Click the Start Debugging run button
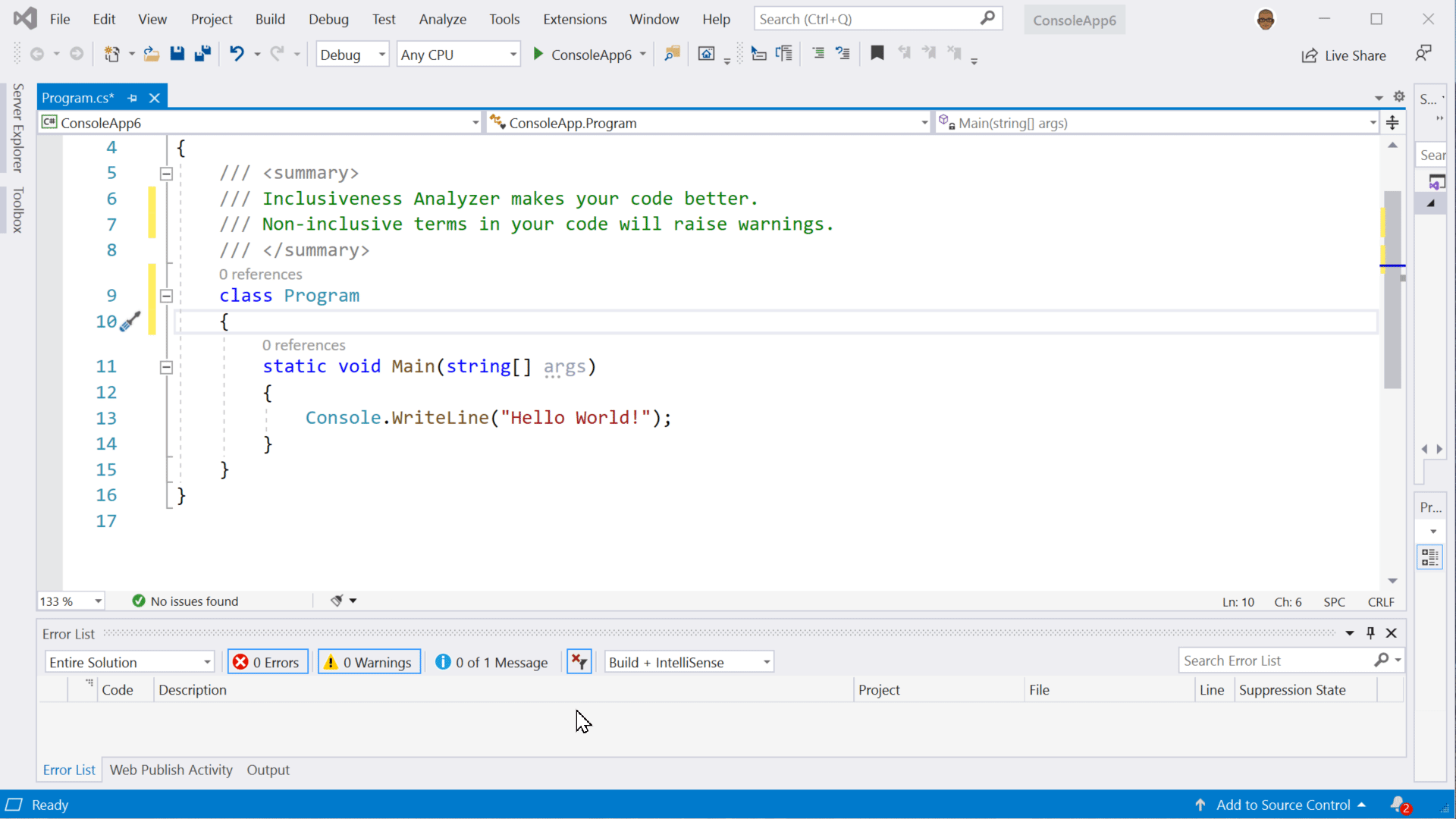The height and width of the screenshot is (819, 1456). click(x=537, y=54)
